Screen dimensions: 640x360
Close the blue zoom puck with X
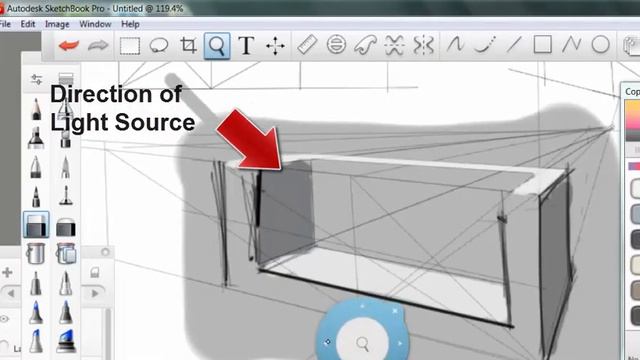(395, 311)
